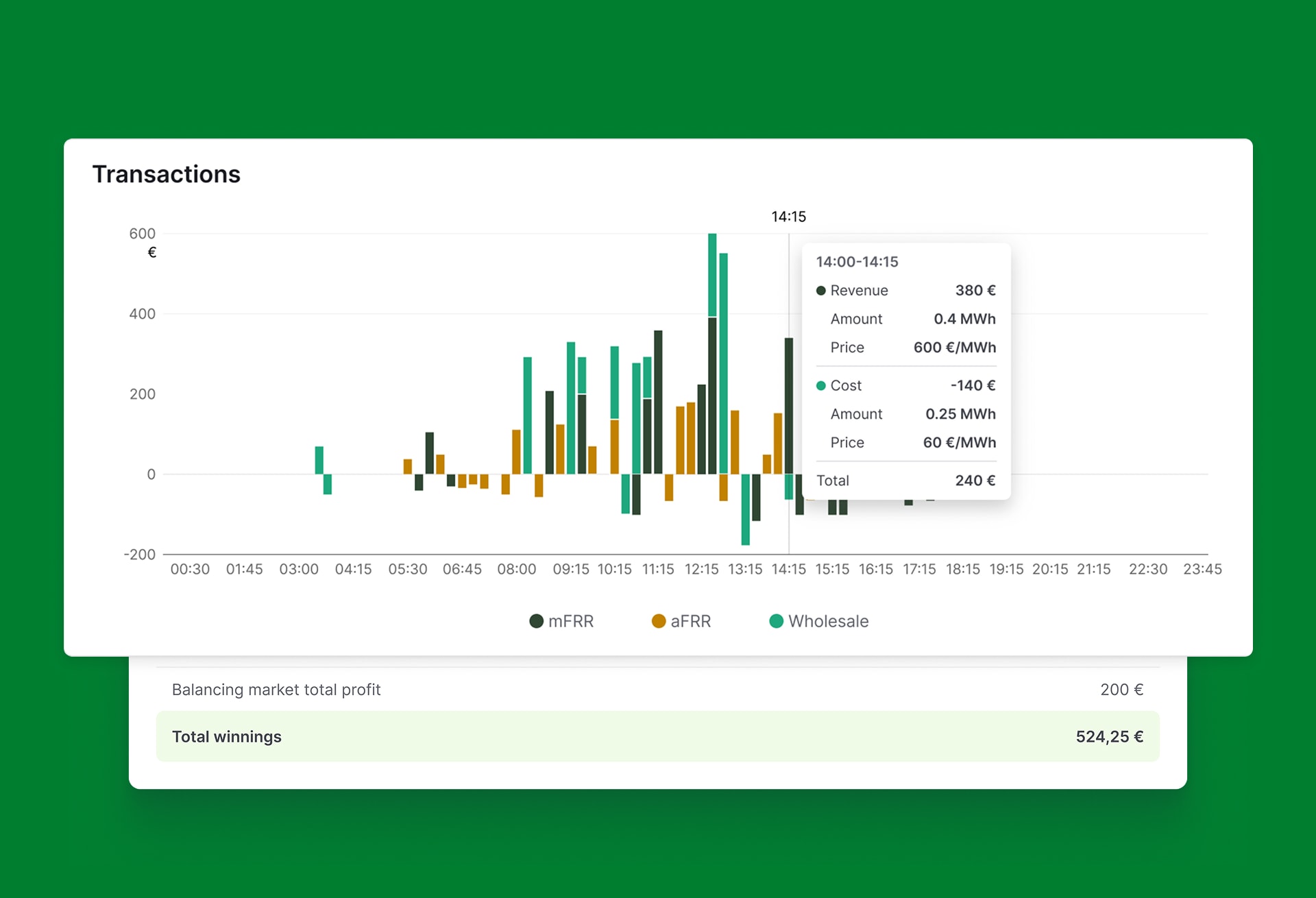Toggle the mFRR legend dot
The height and width of the screenshot is (898, 1316).
(x=537, y=621)
